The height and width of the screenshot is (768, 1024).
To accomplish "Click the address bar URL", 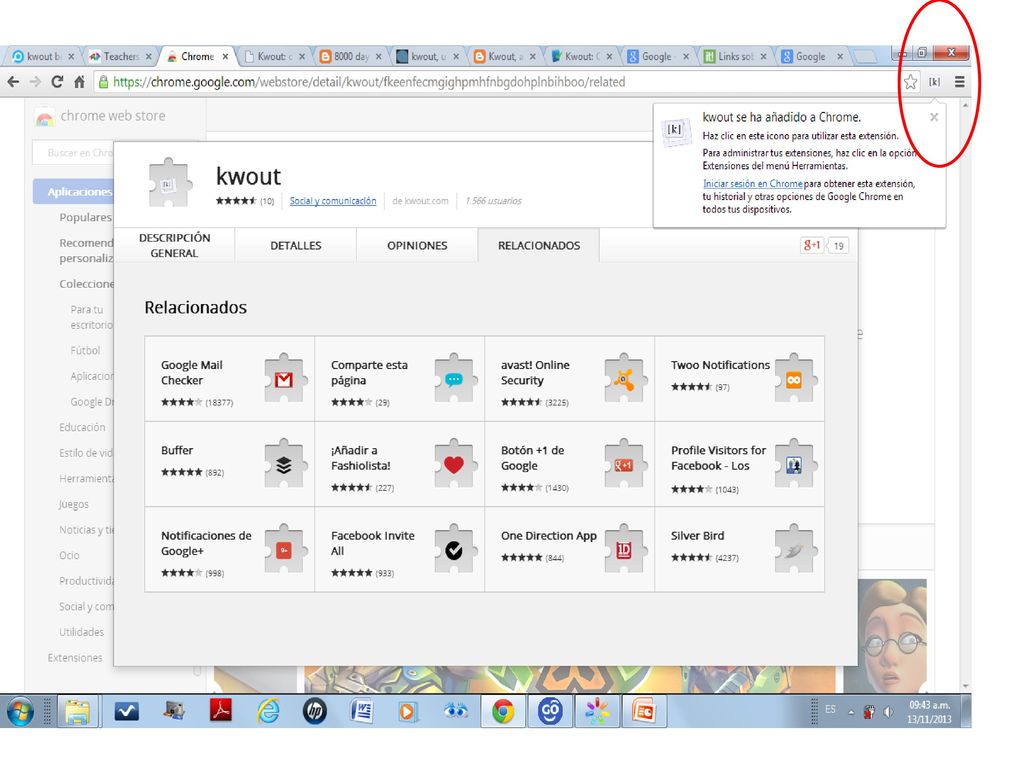I will coord(369,82).
